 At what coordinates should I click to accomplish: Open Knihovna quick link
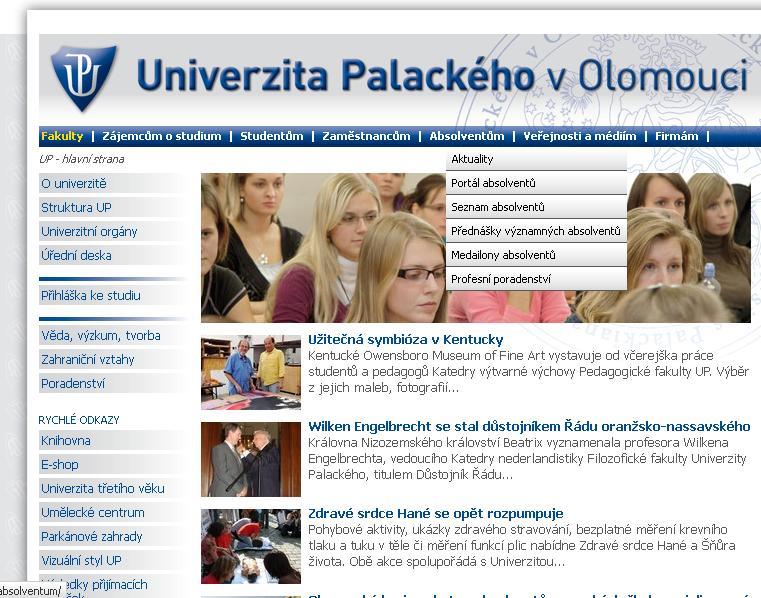pyautogui.click(x=112, y=440)
